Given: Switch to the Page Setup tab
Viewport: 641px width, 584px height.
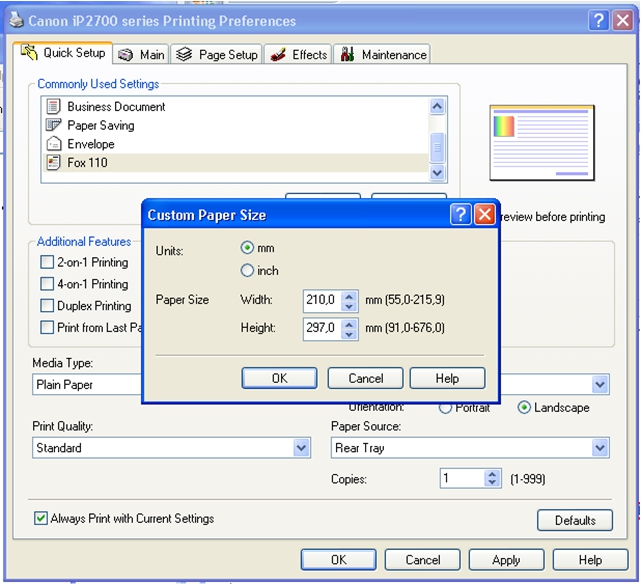Looking at the screenshot, I should 217,55.
